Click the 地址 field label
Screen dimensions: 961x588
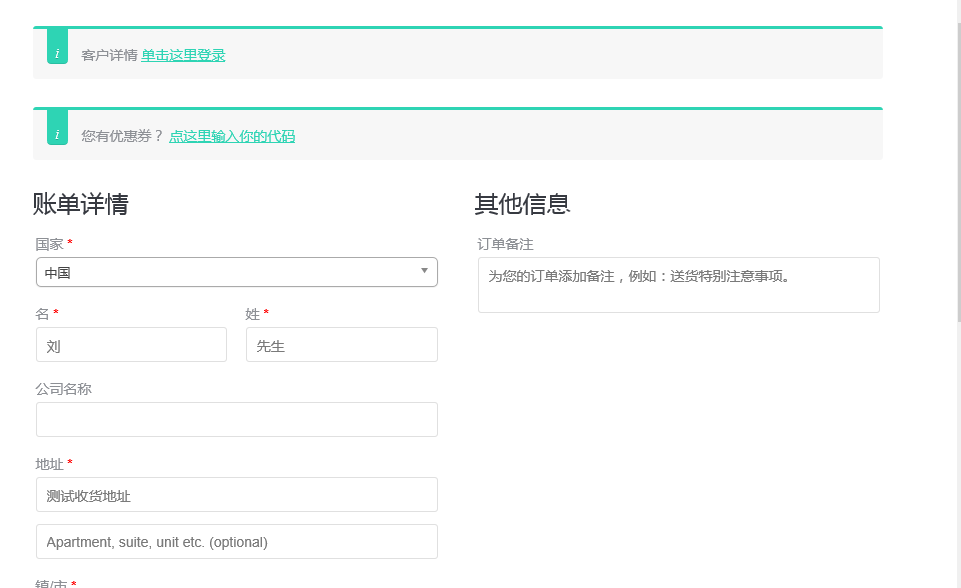point(49,464)
